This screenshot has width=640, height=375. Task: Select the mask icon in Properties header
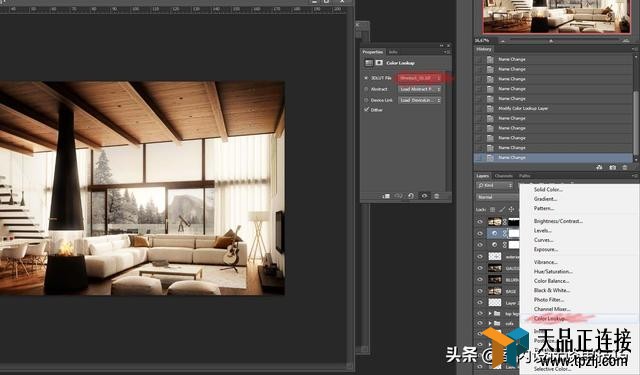[379, 63]
